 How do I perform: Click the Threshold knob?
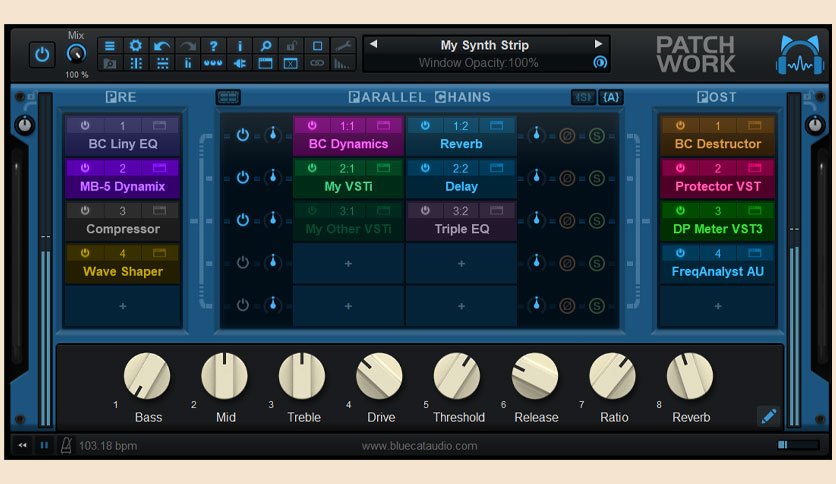click(457, 376)
